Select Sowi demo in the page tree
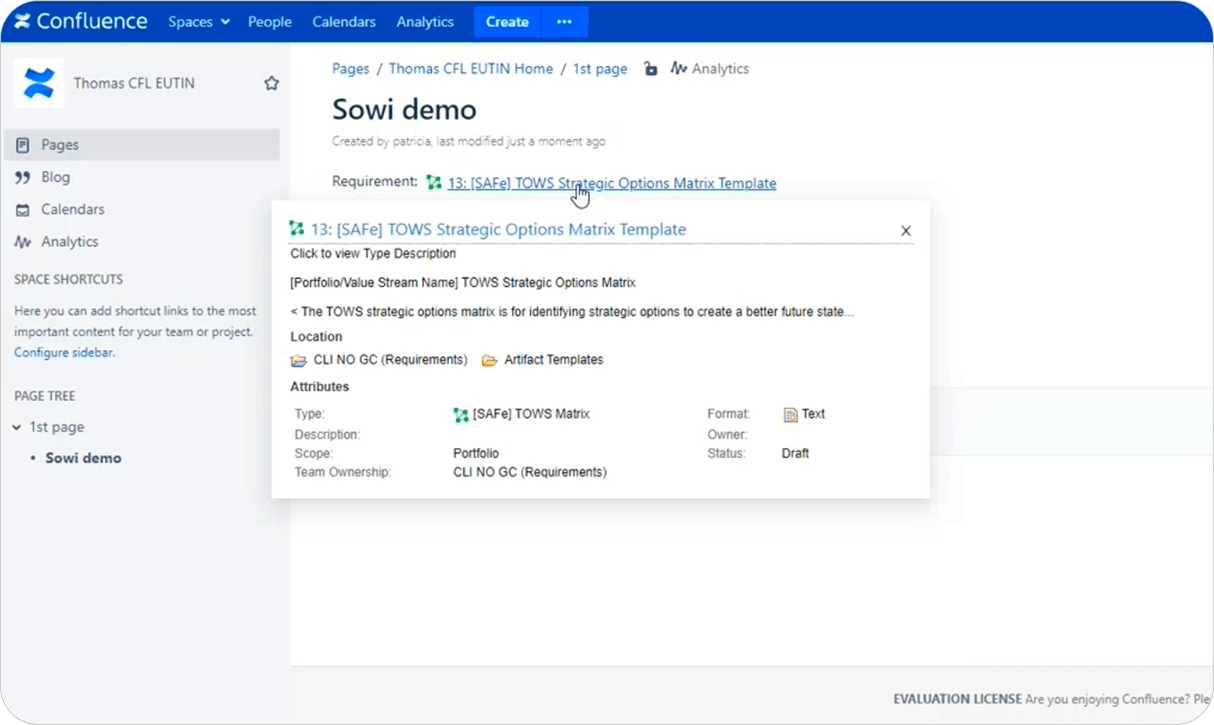 tap(83, 458)
